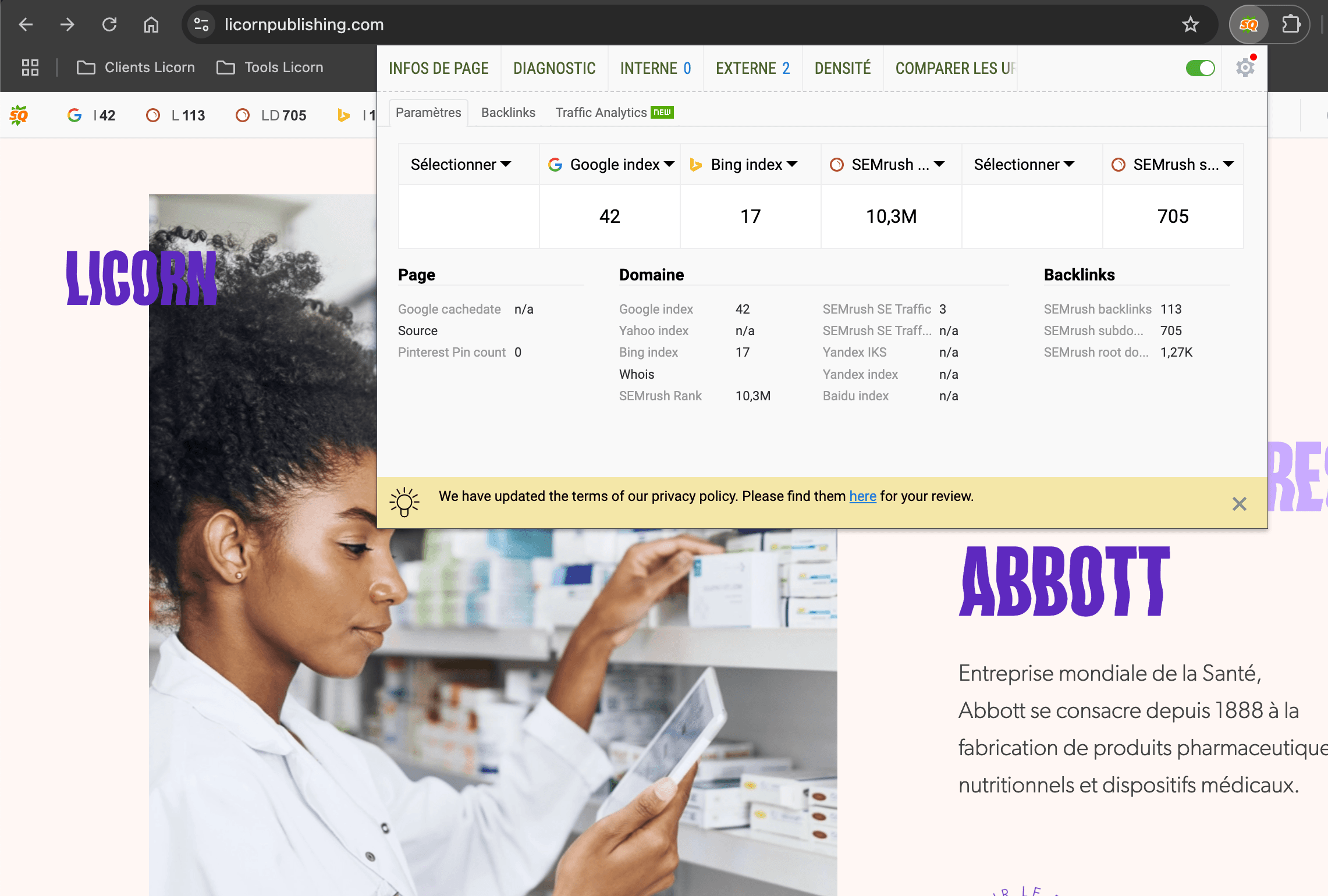Go to browser home icon
The width and height of the screenshot is (1328, 896).
click(151, 24)
